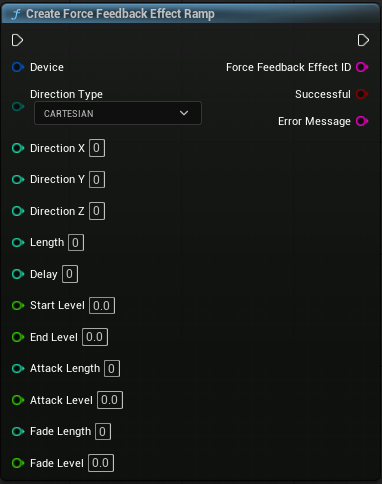The image size is (382, 484).
Task: Click the Direction Y value field
Action: click(97, 180)
